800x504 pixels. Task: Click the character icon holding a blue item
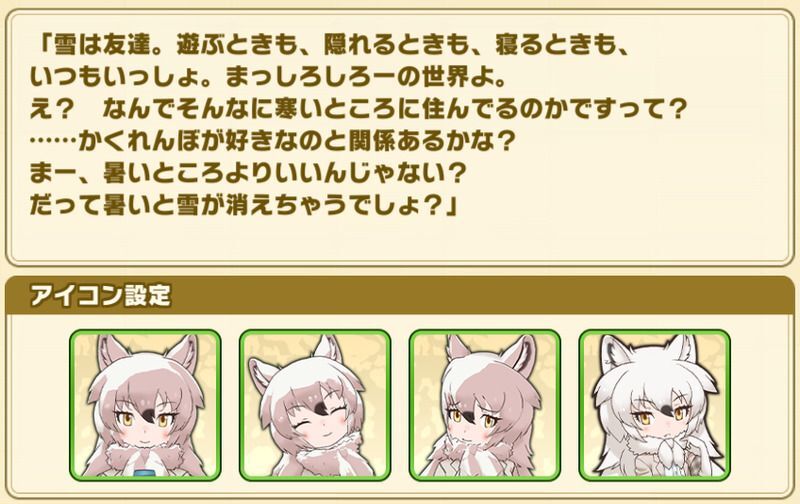click(x=145, y=406)
